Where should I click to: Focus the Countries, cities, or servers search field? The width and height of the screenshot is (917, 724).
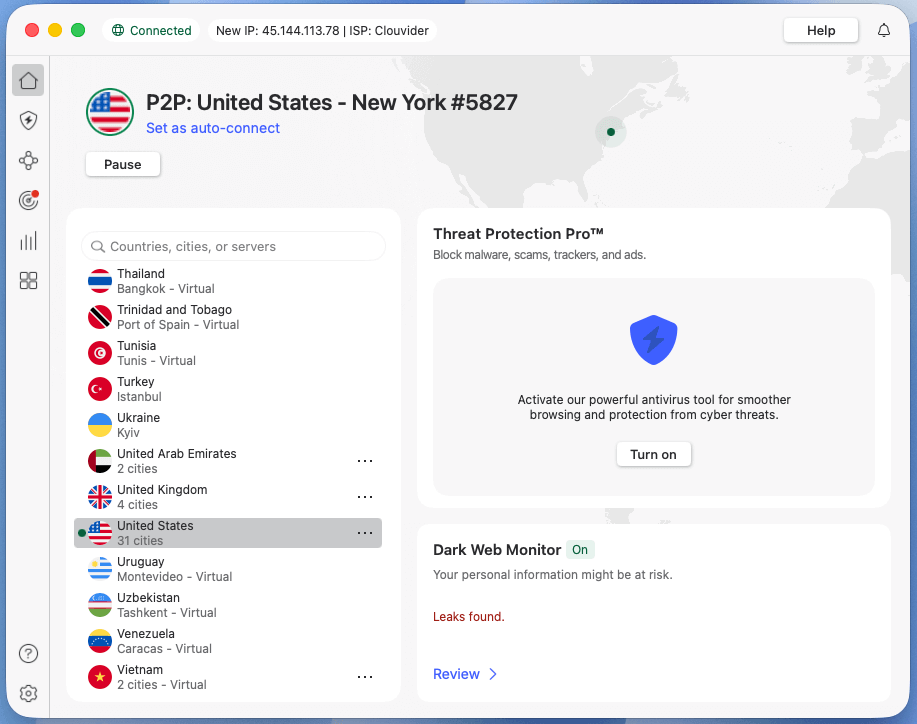tap(233, 246)
